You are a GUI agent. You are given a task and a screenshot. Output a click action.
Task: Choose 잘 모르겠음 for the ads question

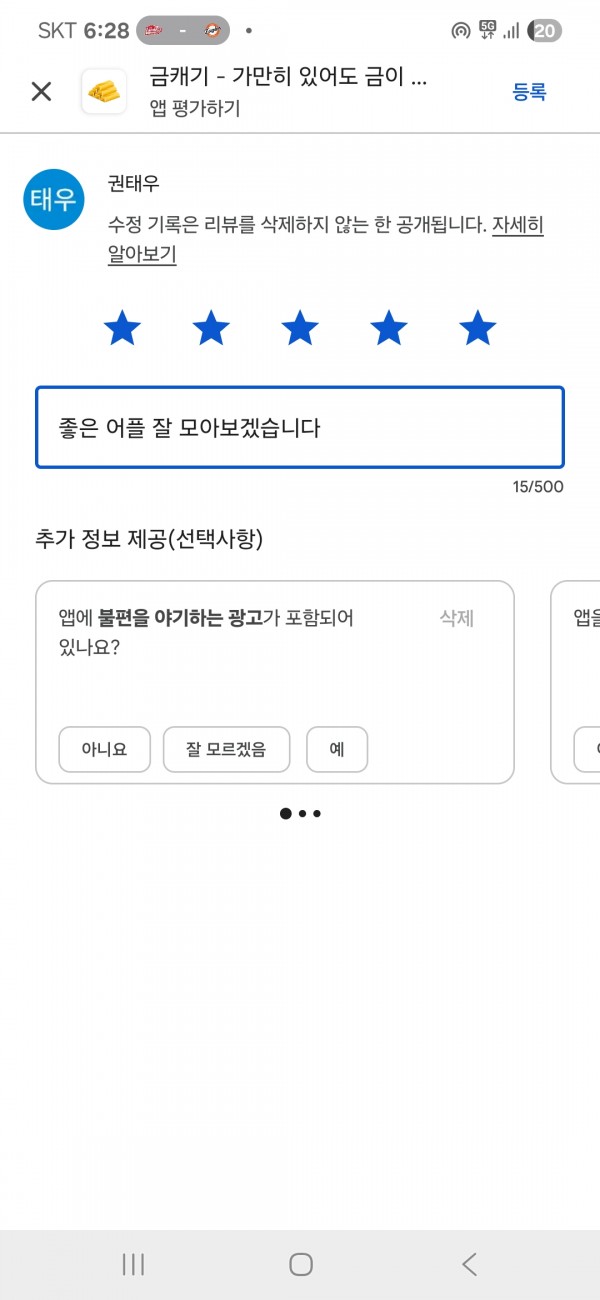(x=226, y=749)
